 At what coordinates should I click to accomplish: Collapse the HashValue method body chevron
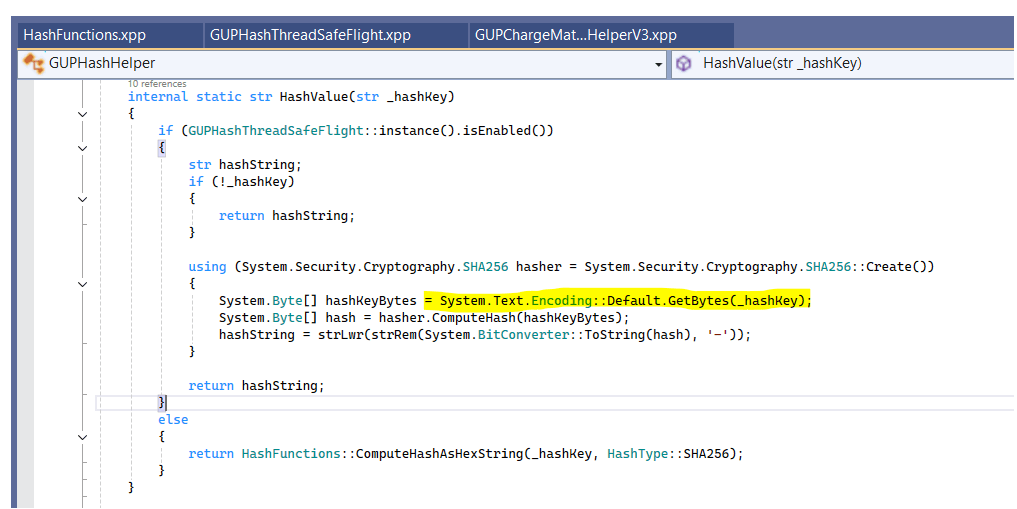(83, 114)
